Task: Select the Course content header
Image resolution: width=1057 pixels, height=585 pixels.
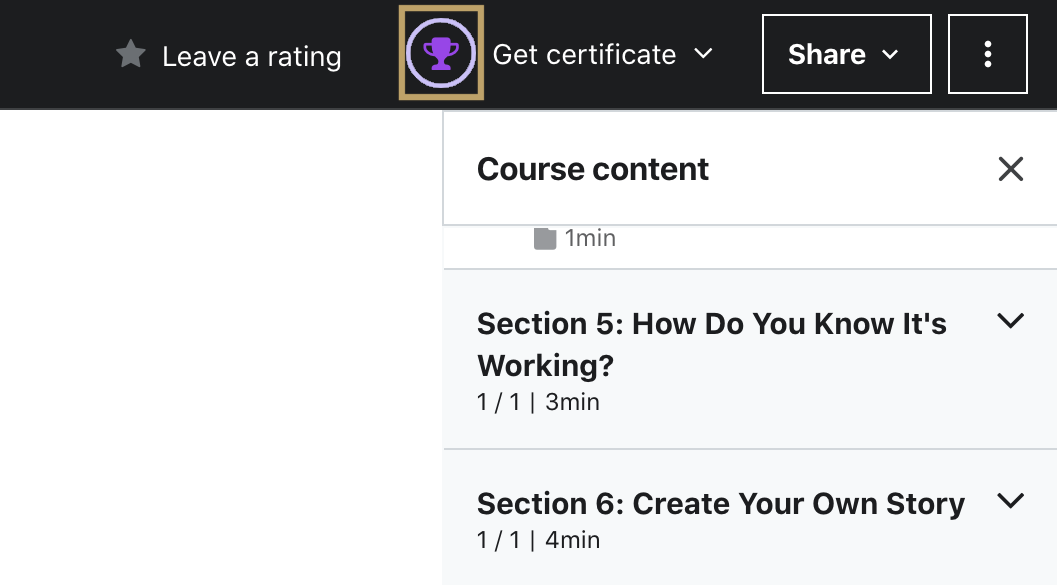Action: pos(593,169)
